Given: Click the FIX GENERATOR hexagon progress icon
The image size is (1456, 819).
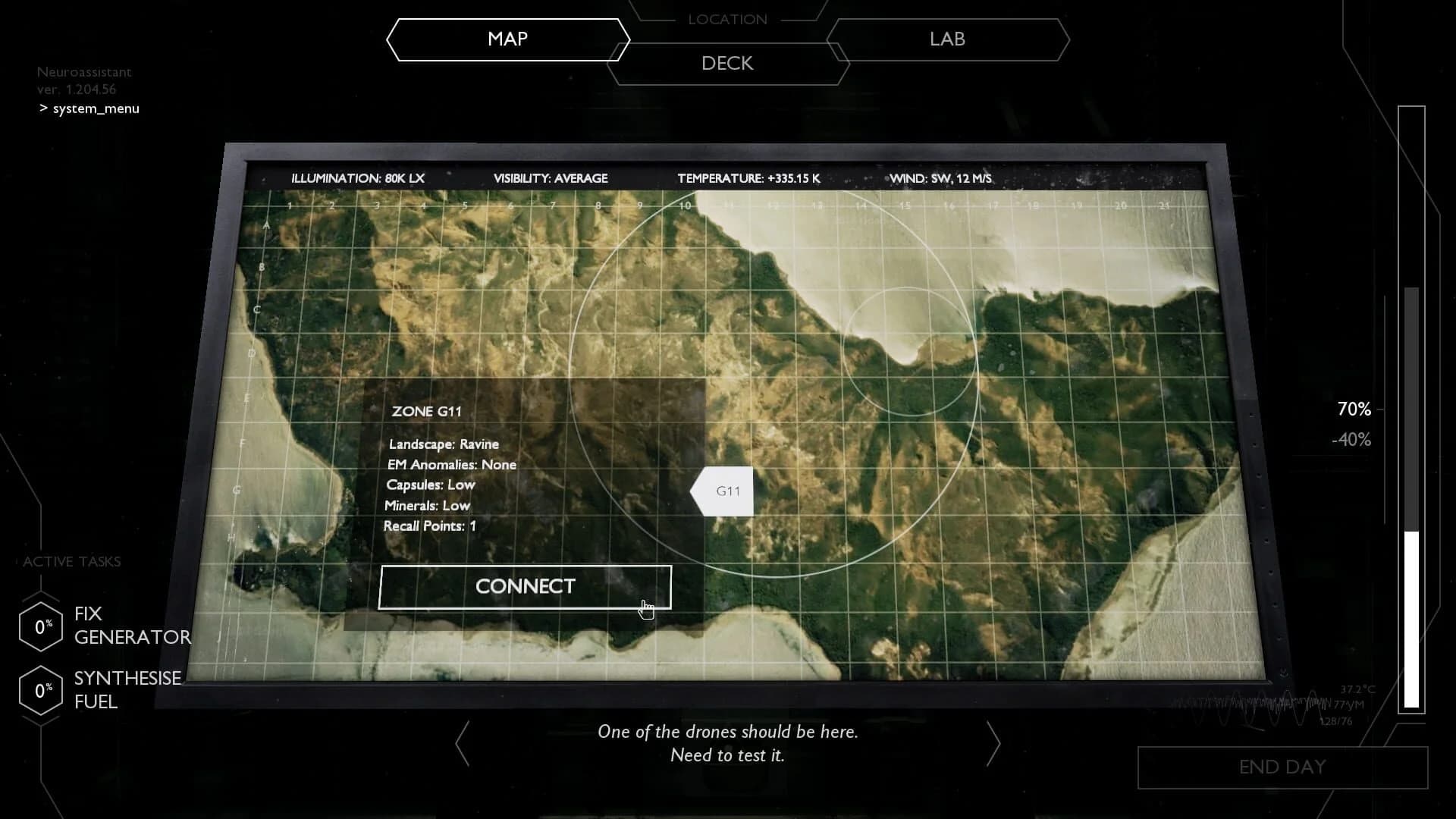Looking at the screenshot, I should click(42, 626).
